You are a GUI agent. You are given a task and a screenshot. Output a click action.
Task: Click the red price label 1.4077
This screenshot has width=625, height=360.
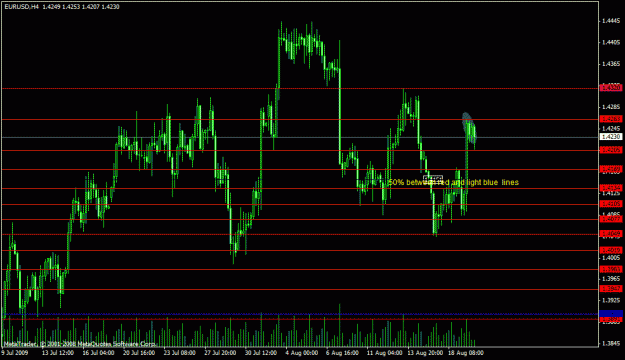[611, 219]
